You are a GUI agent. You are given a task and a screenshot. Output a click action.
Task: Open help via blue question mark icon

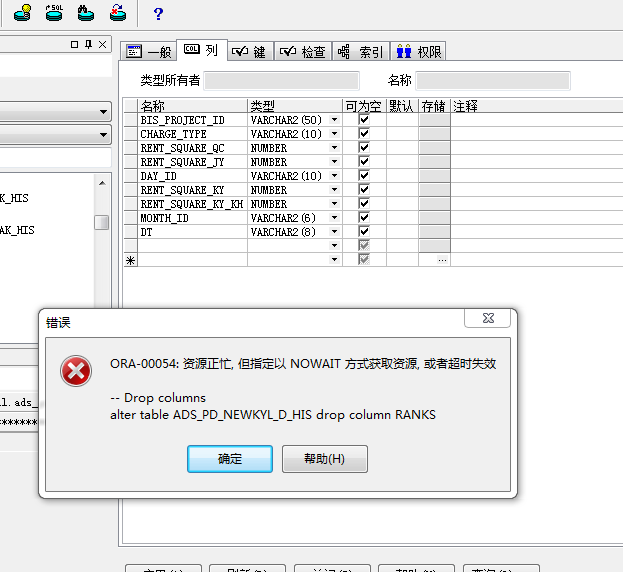tap(158, 13)
